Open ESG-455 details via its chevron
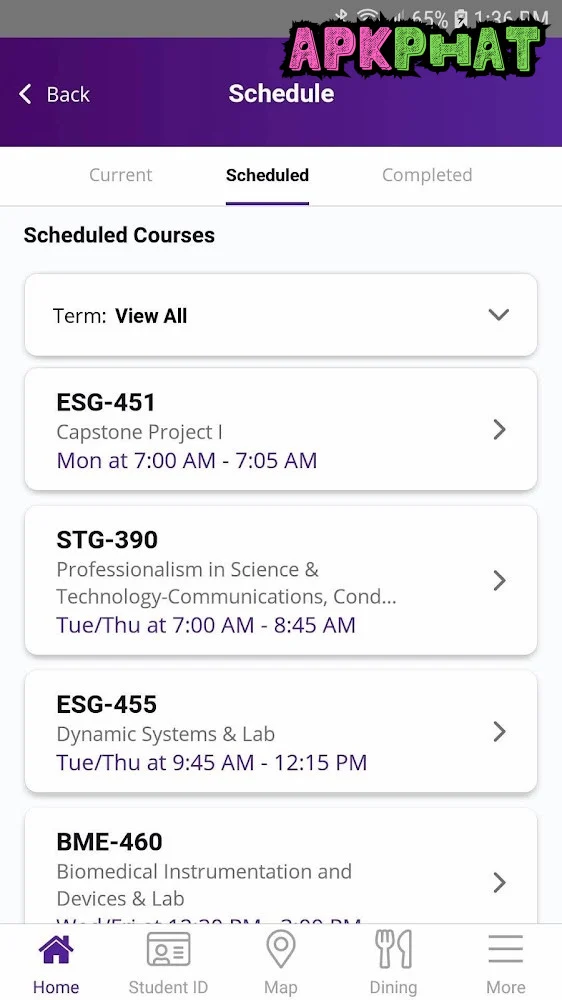The image size is (562, 1000). click(x=499, y=731)
